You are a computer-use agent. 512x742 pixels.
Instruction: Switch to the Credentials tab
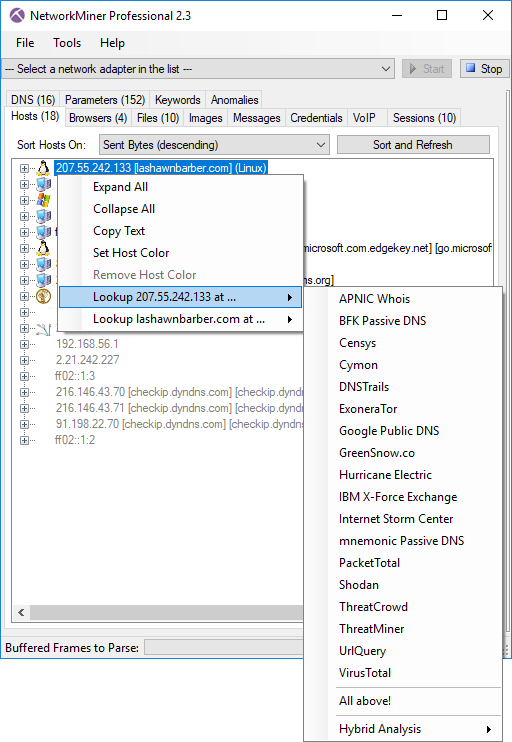316,118
